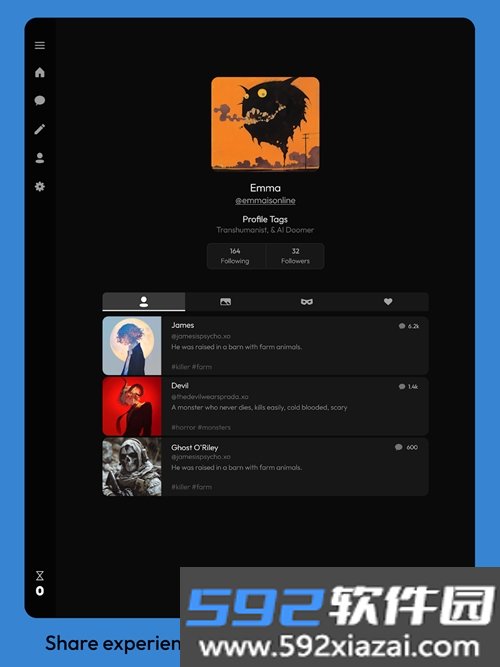Open settings gear in sidebar

tap(40, 186)
